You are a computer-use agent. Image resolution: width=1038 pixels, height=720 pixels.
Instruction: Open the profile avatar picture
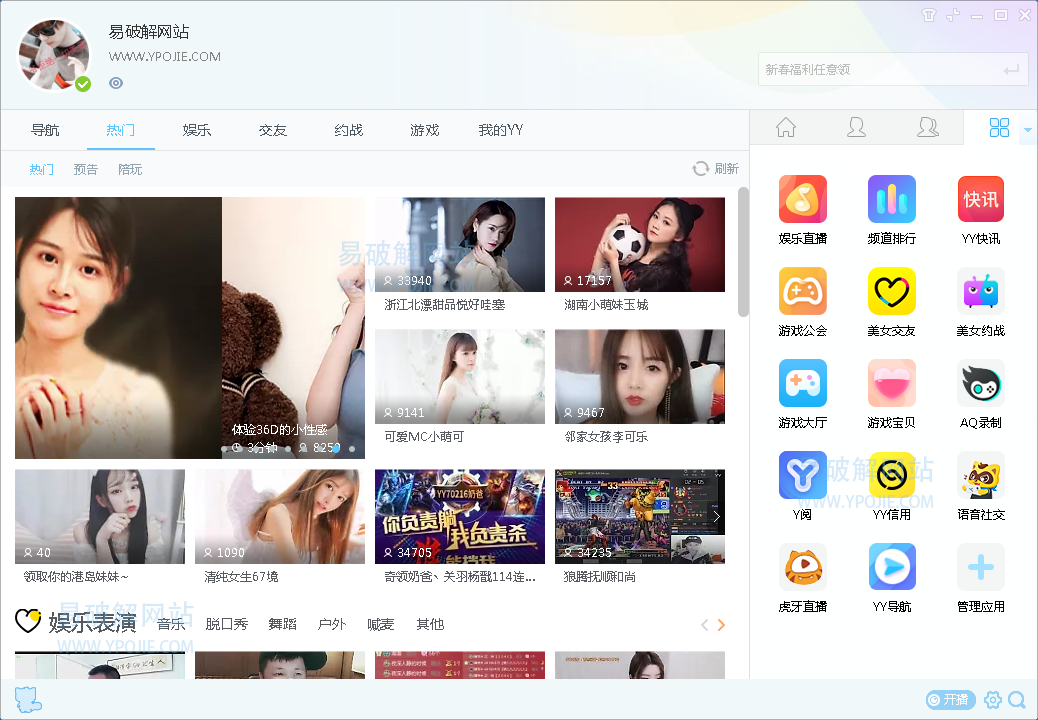(54, 55)
